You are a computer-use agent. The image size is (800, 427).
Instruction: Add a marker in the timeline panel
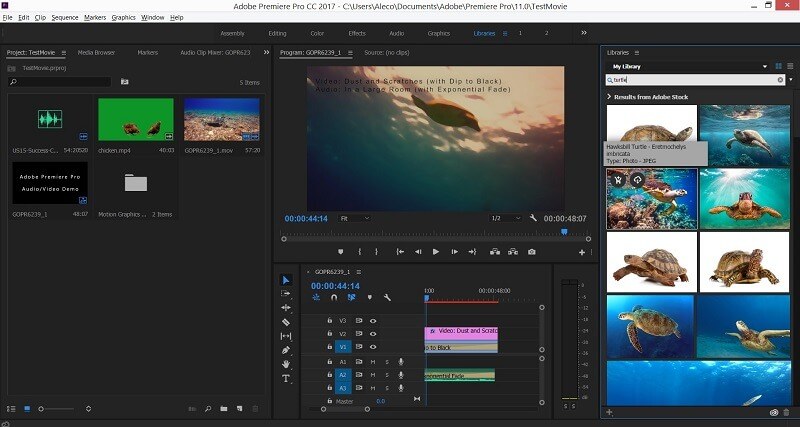click(x=370, y=297)
